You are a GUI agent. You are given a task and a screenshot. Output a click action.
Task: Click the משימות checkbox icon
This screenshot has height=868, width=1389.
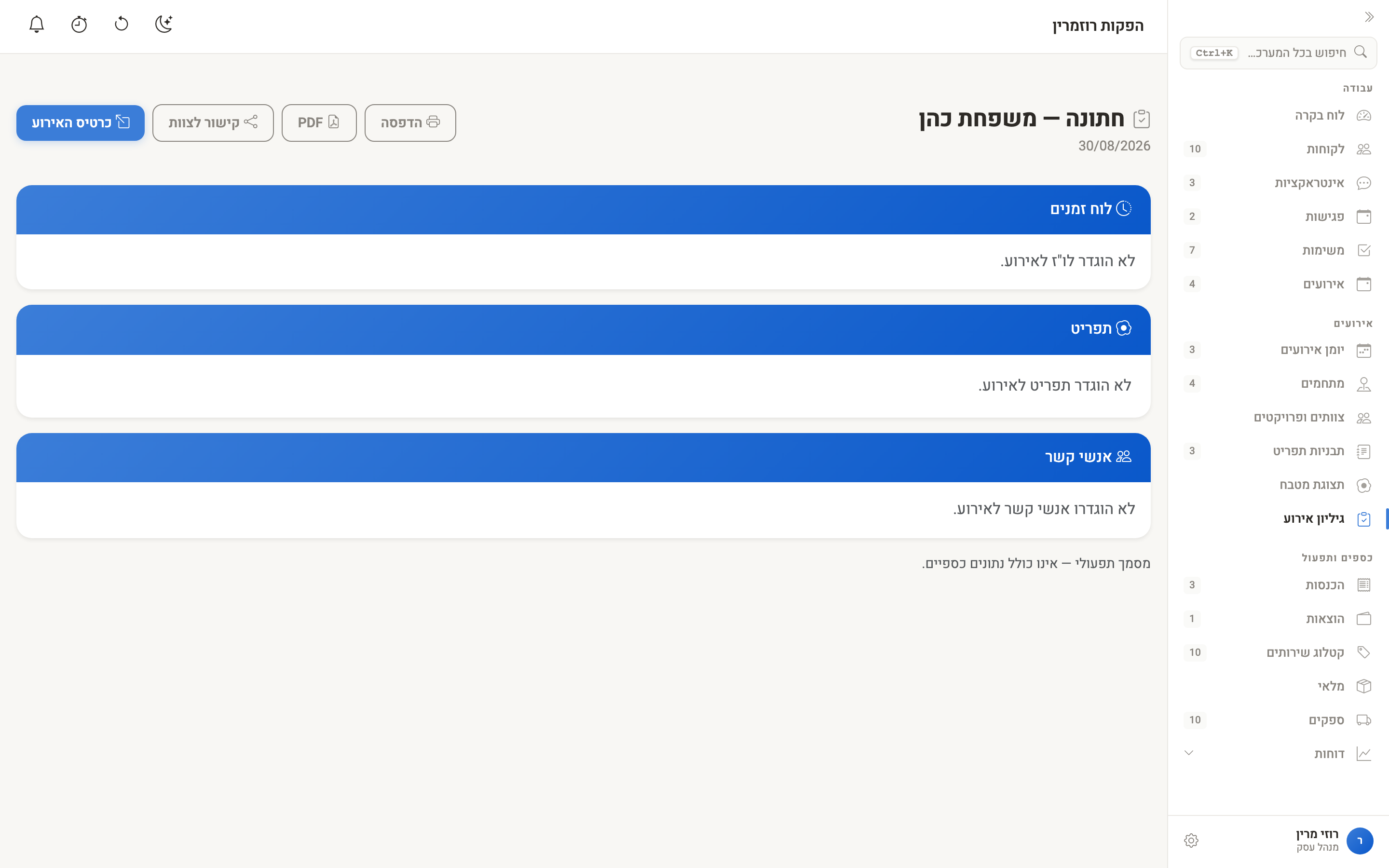click(x=1364, y=250)
